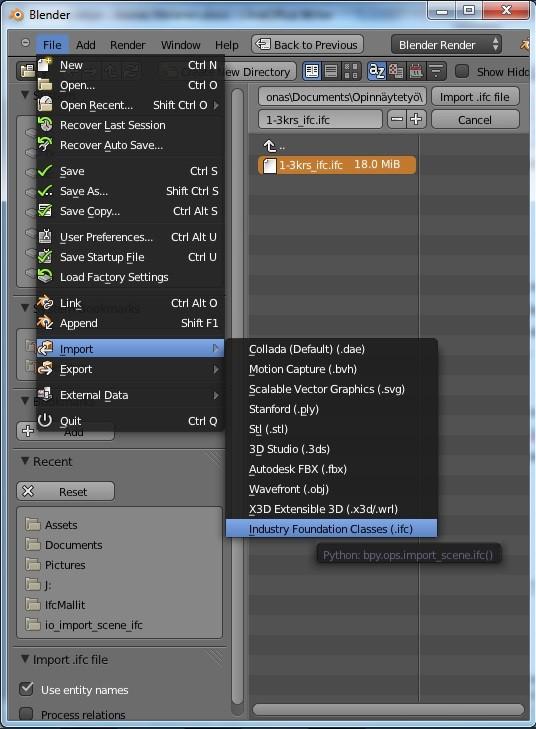Open User Preferences...
Screen dimensions: 536x729
coord(130,237)
